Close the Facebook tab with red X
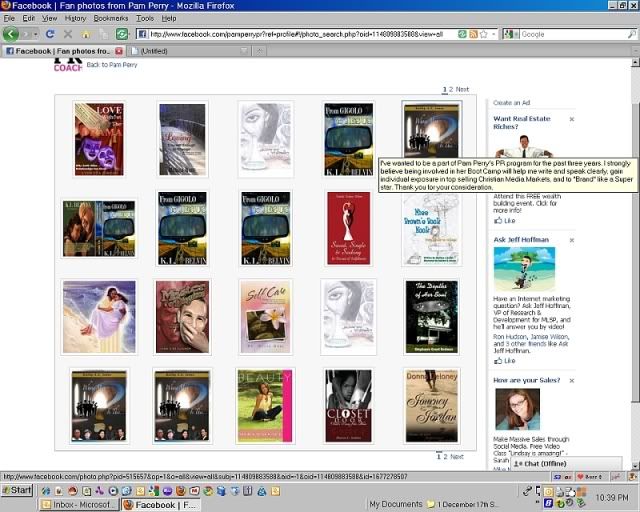Image resolution: width=640 pixels, height=512 pixels. [119, 51]
